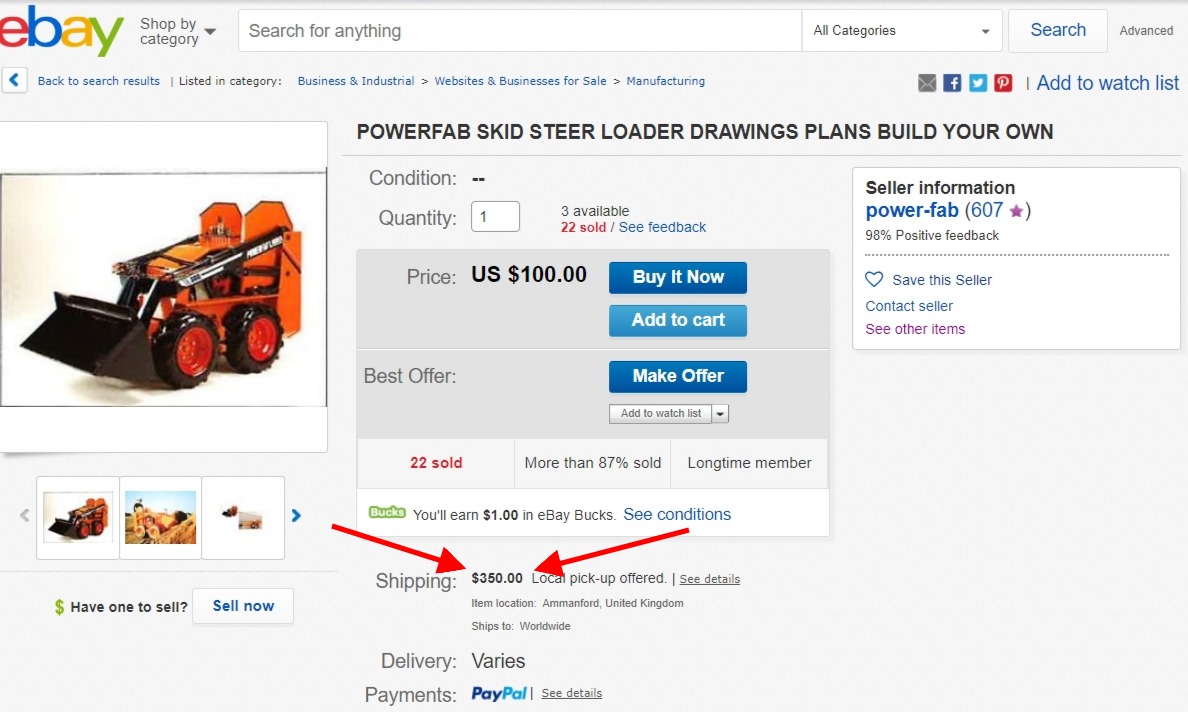The width and height of the screenshot is (1188, 712).
Task: Click the Buy It Now button
Action: pyautogui.click(x=677, y=277)
